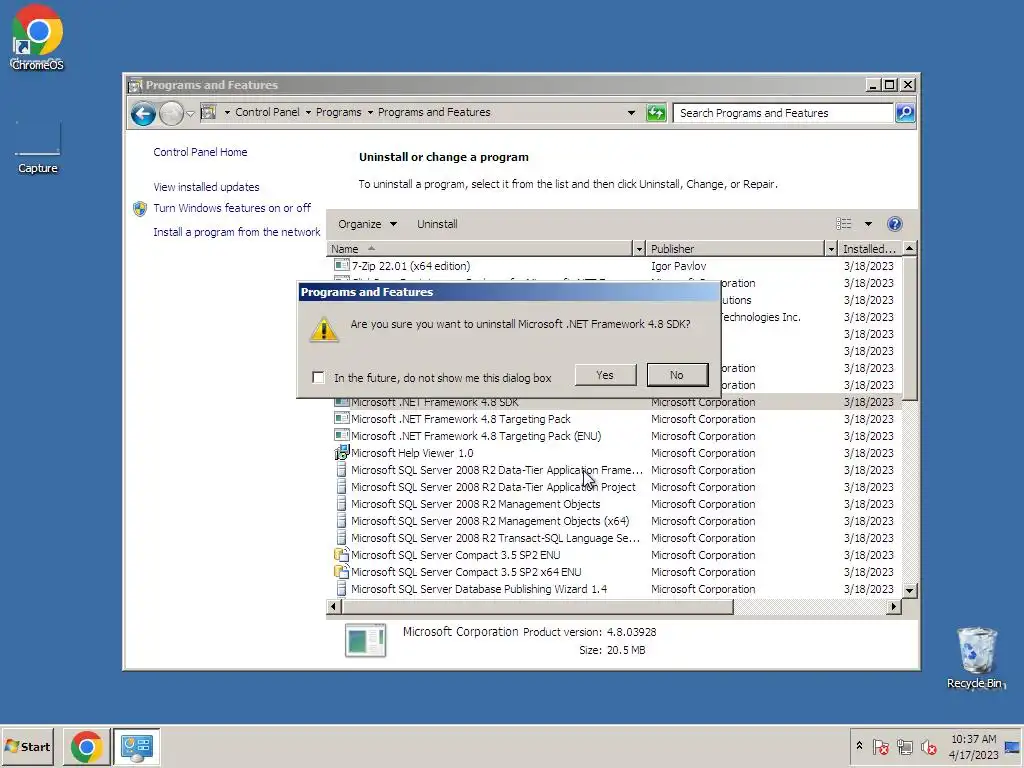1024x768 pixels.
Task: Click the vertical scrollbar up arrow
Action: (910, 249)
